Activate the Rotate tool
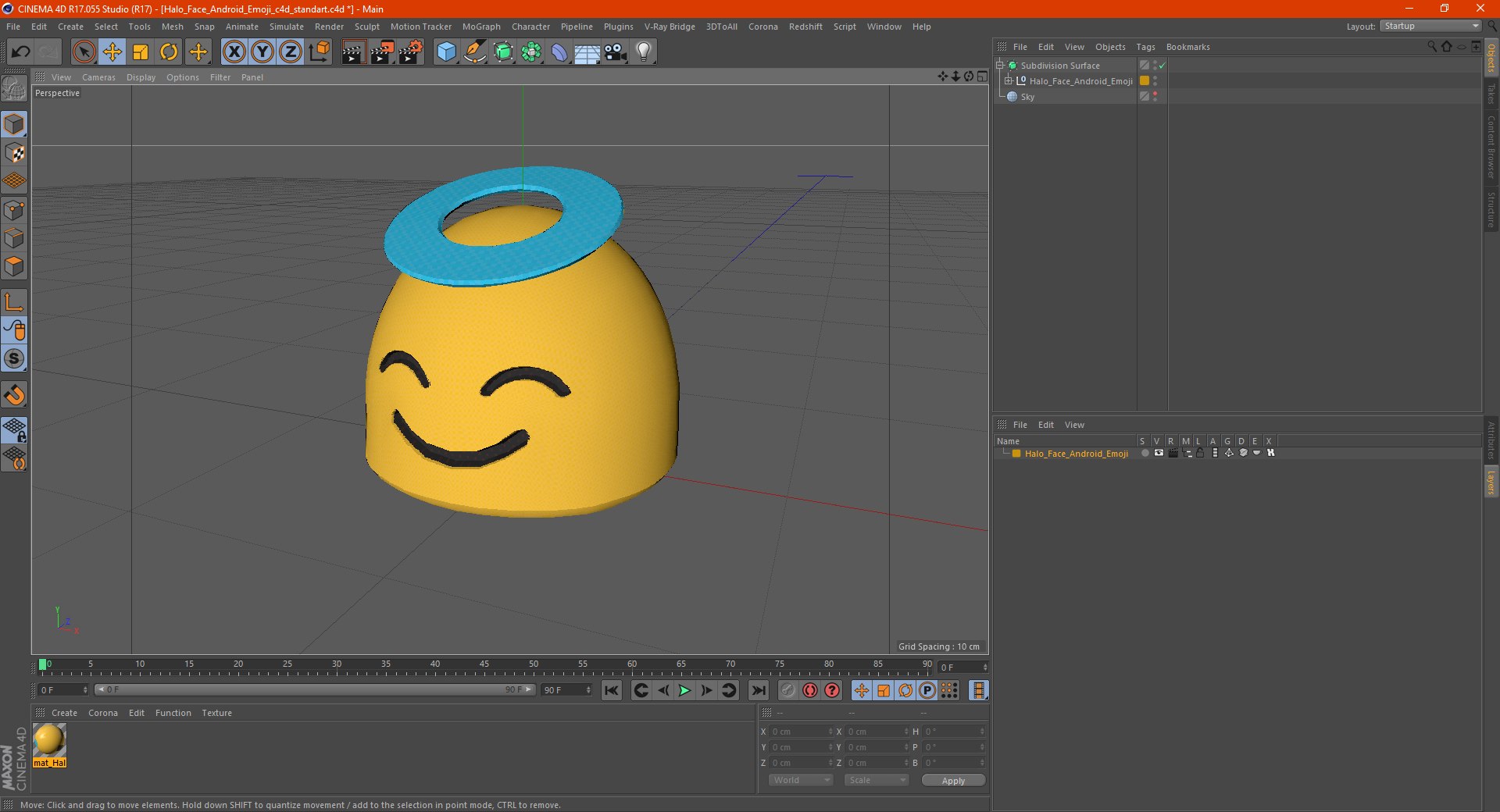 click(x=169, y=52)
